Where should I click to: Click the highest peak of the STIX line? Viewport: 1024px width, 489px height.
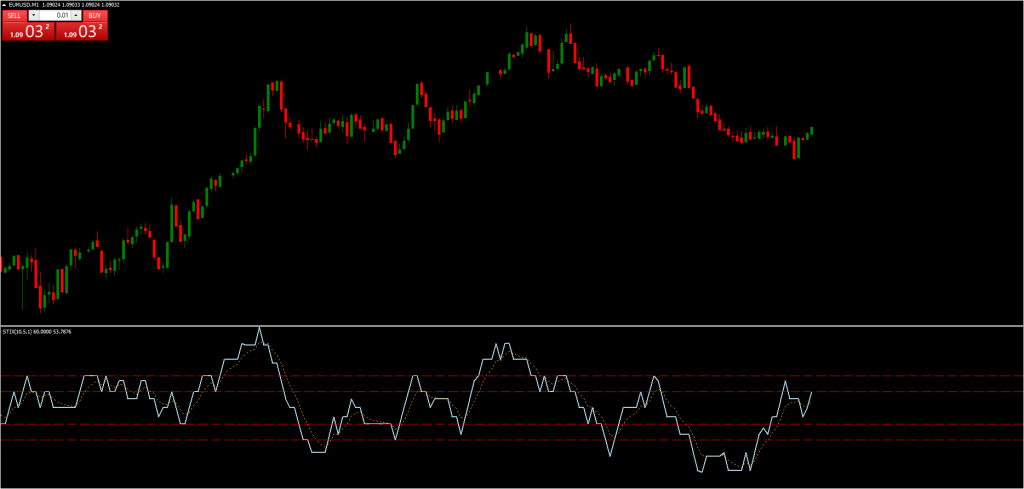tap(260, 329)
